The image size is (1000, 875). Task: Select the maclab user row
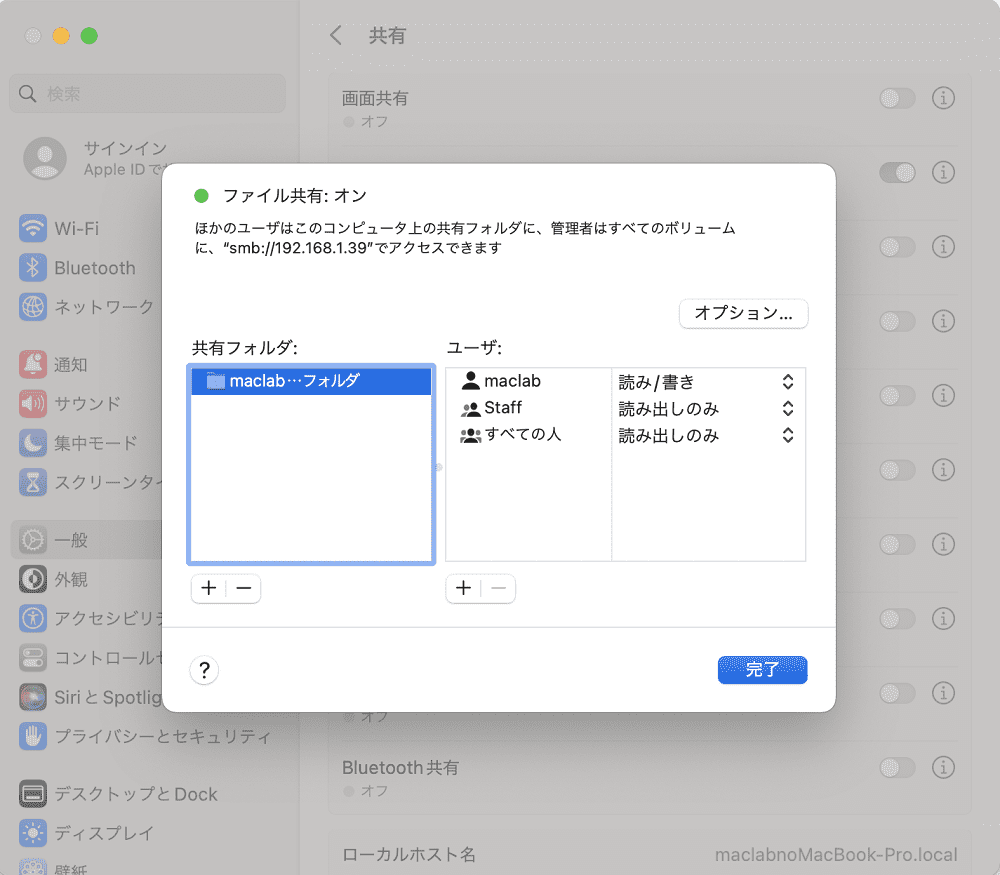[x=529, y=381]
